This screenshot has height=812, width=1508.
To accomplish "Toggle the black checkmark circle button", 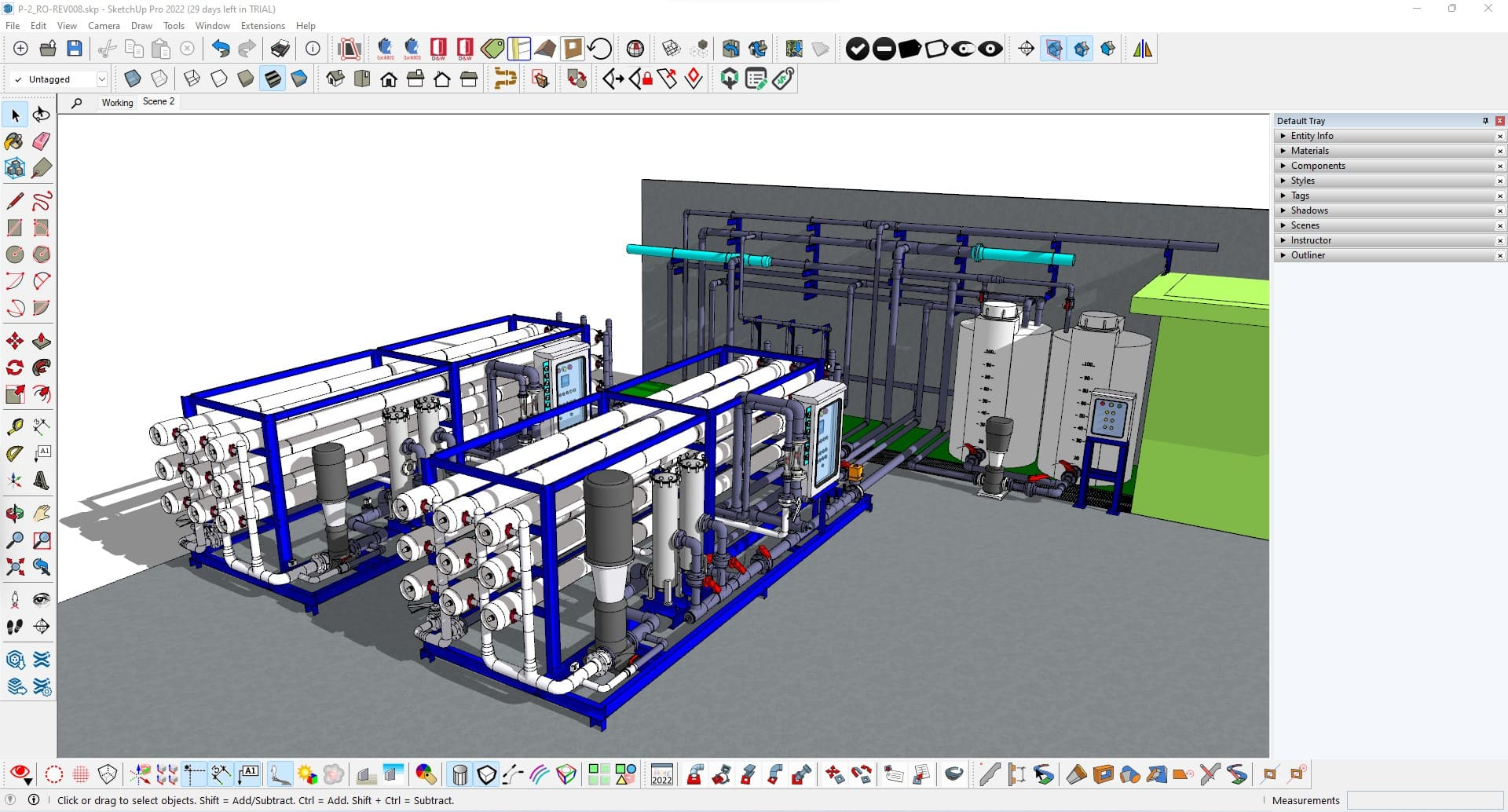I will pos(857,49).
